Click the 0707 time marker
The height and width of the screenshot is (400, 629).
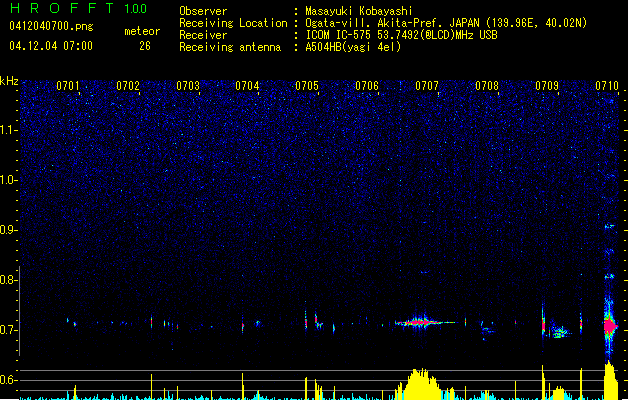(427, 86)
